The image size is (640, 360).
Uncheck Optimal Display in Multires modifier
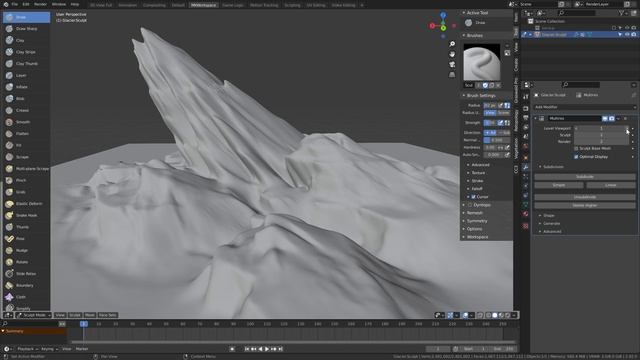(x=576, y=157)
